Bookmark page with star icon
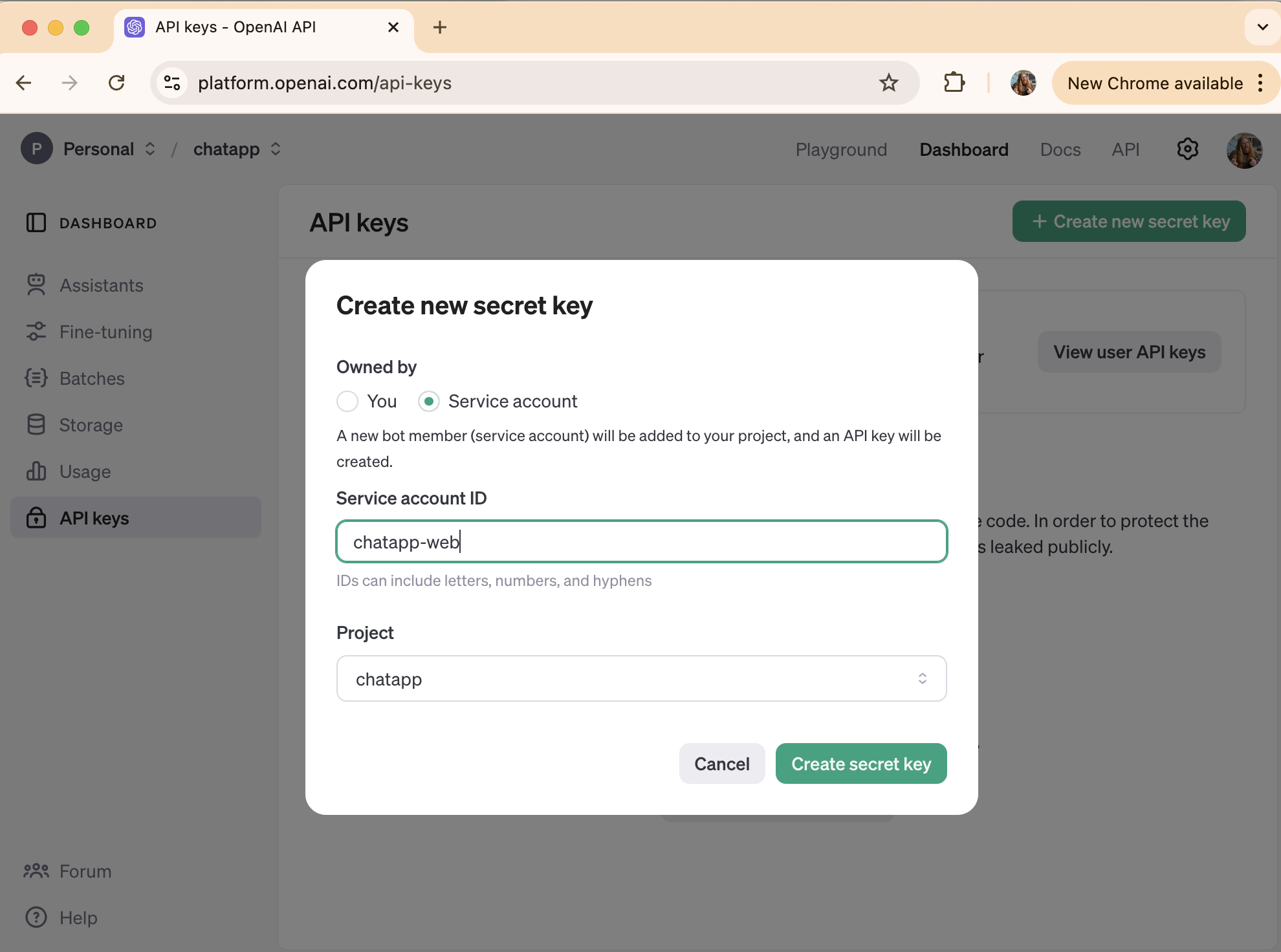Screen dimensions: 1281x952 pos(888,83)
